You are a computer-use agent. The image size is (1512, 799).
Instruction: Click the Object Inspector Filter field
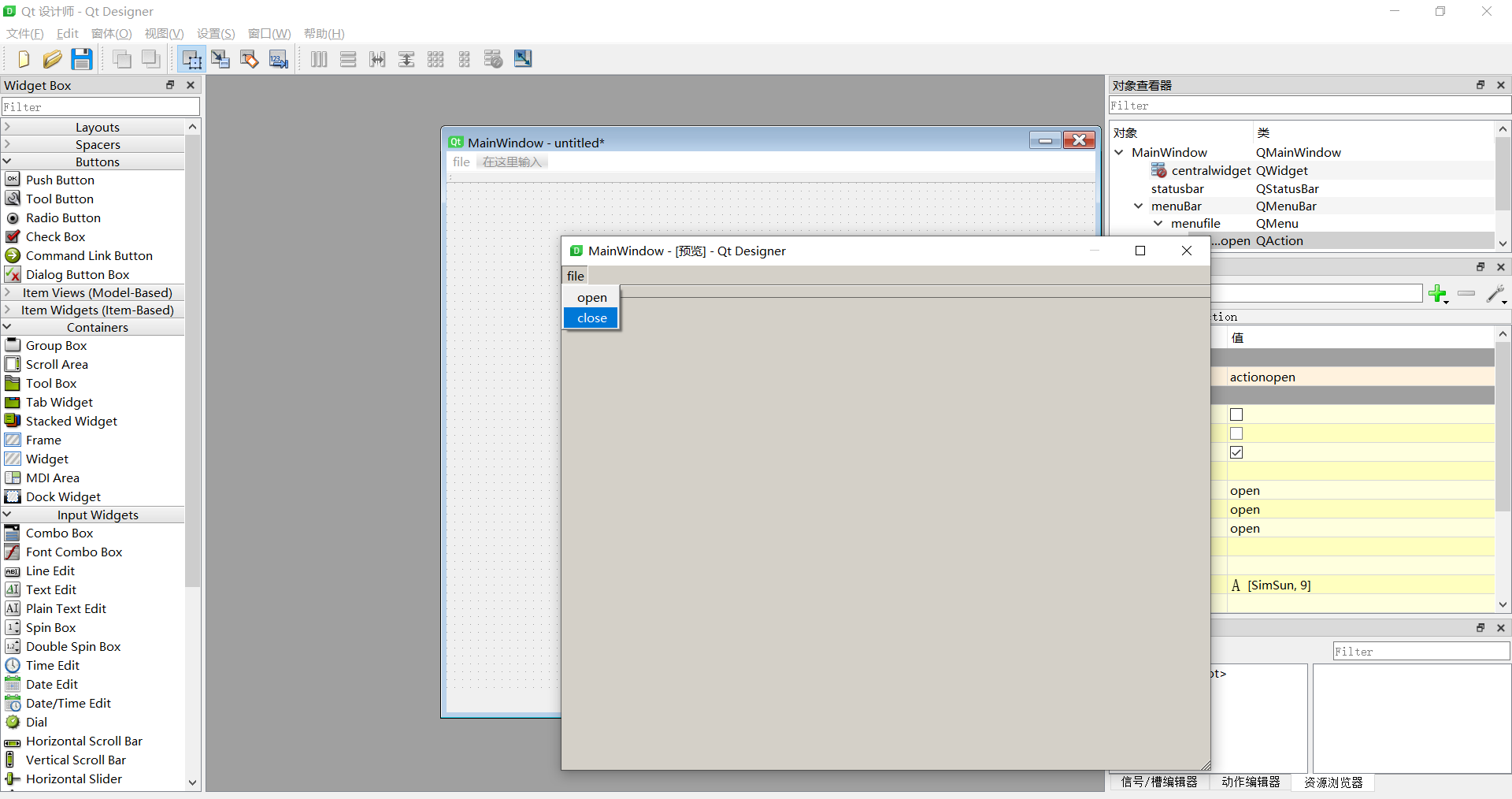1310,106
